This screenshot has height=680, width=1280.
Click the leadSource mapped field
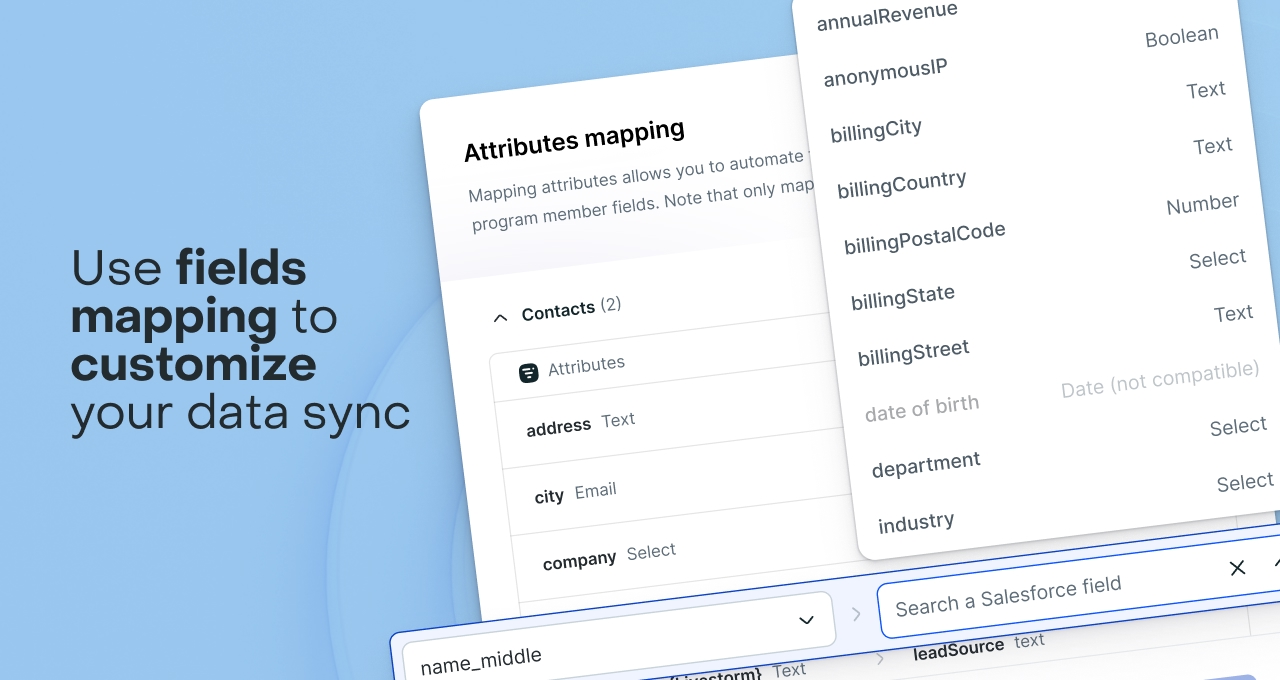point(958,650)
